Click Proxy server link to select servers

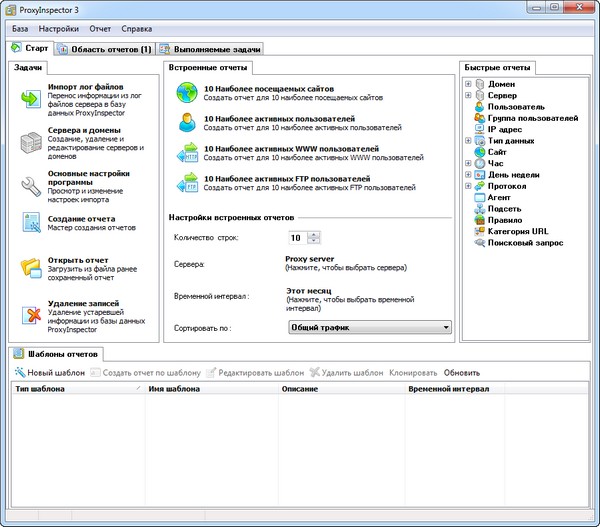[x=309, y=258]
